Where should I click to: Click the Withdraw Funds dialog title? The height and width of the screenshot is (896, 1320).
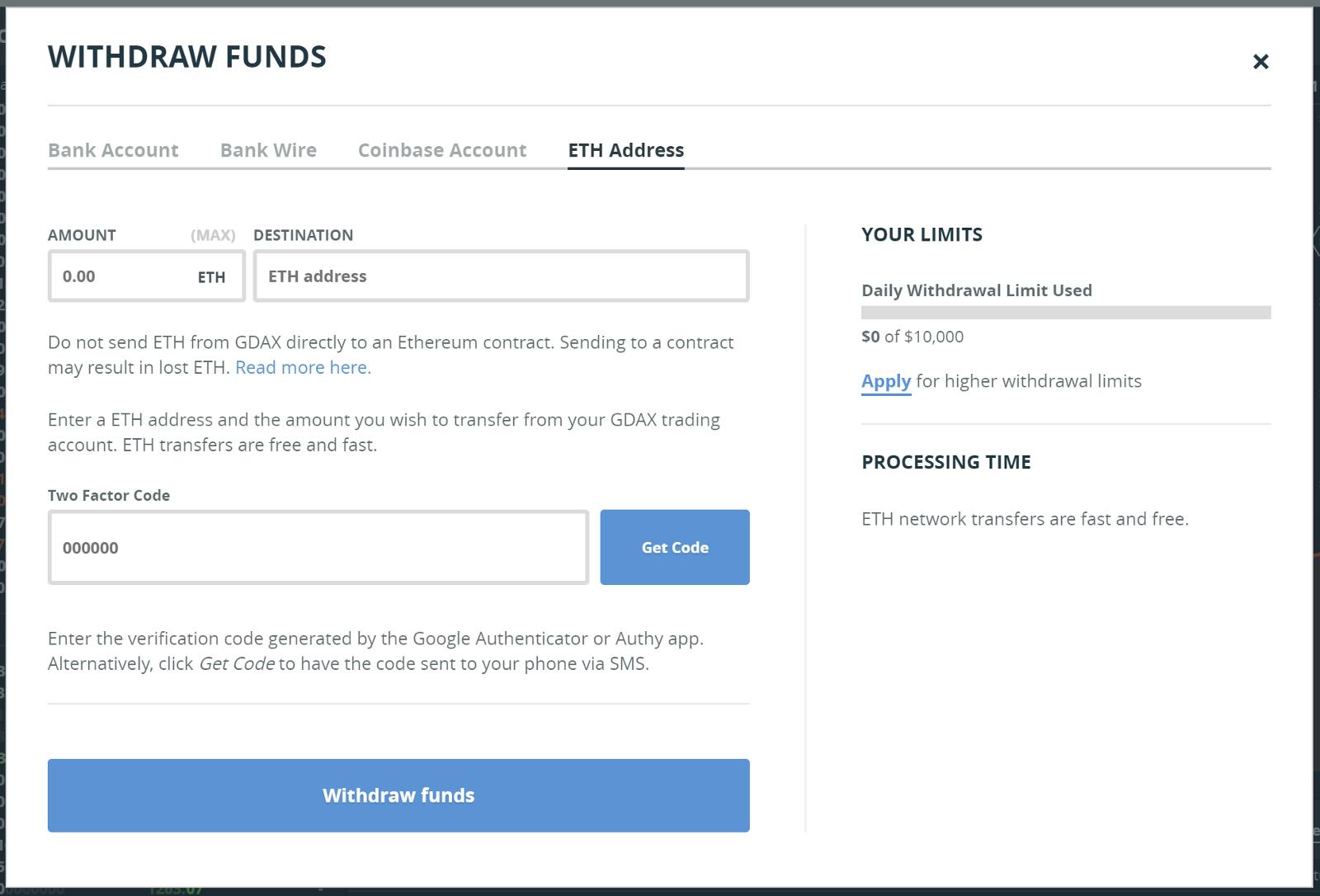point(186,57)
